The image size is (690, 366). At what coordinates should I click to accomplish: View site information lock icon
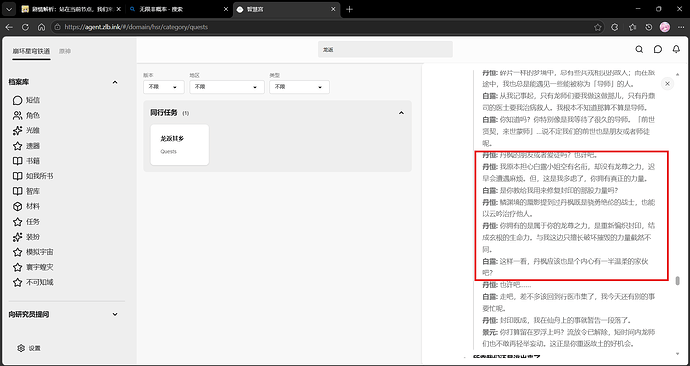coord(57,27)
